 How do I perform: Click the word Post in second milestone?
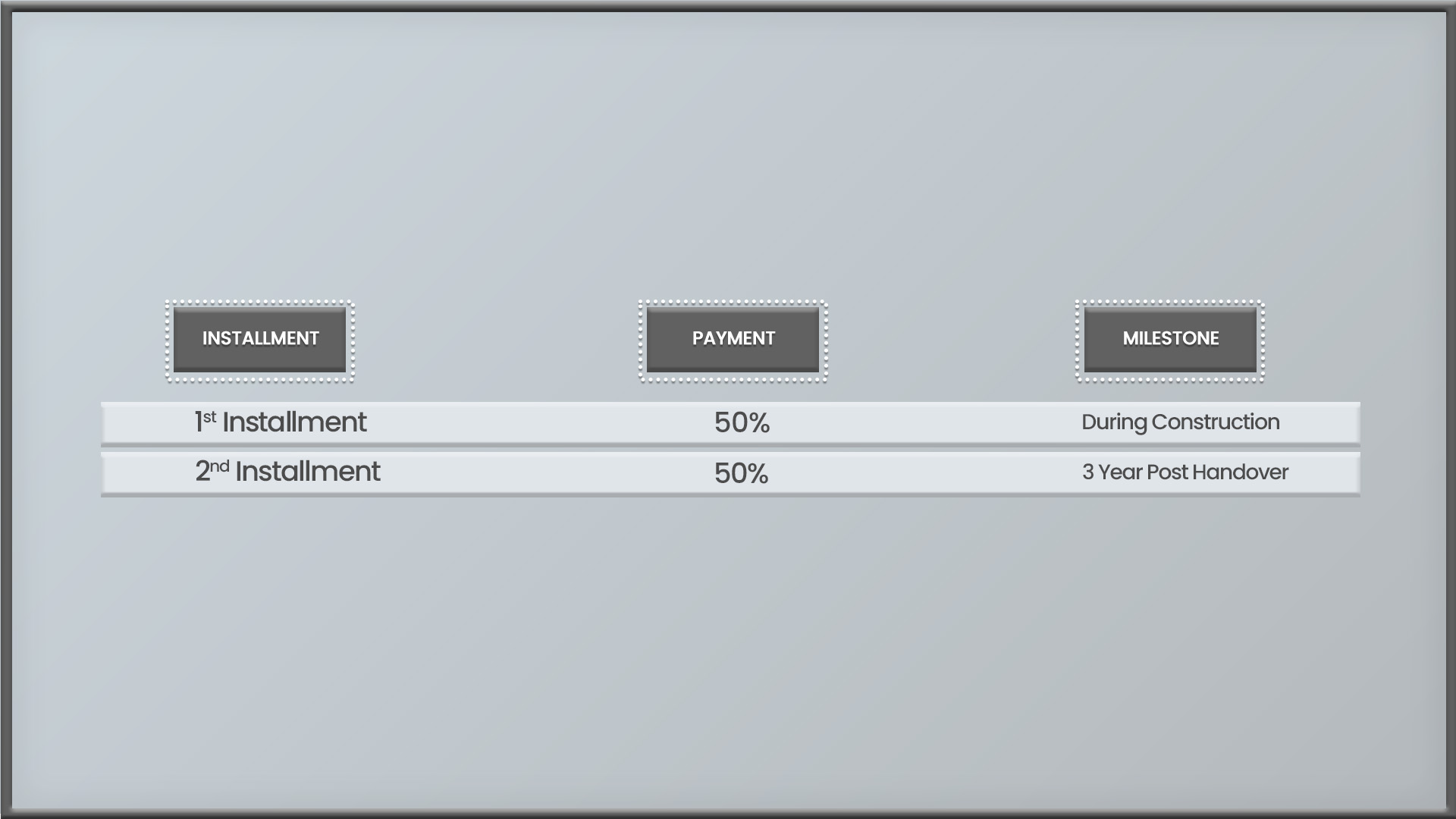pyautogui.click(x=1167, y=472)
